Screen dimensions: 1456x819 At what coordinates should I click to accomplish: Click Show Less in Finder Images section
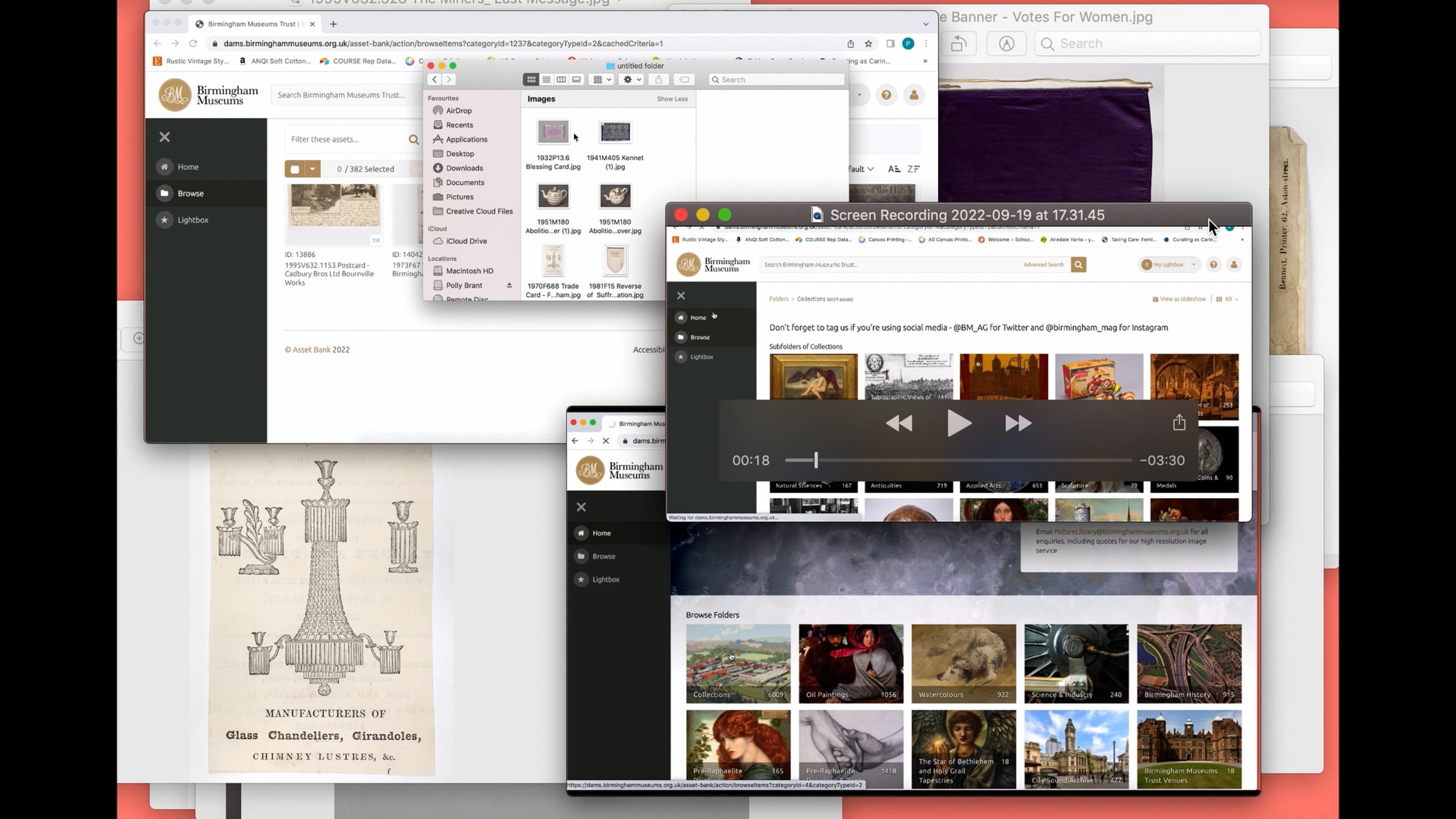point(672,99)
